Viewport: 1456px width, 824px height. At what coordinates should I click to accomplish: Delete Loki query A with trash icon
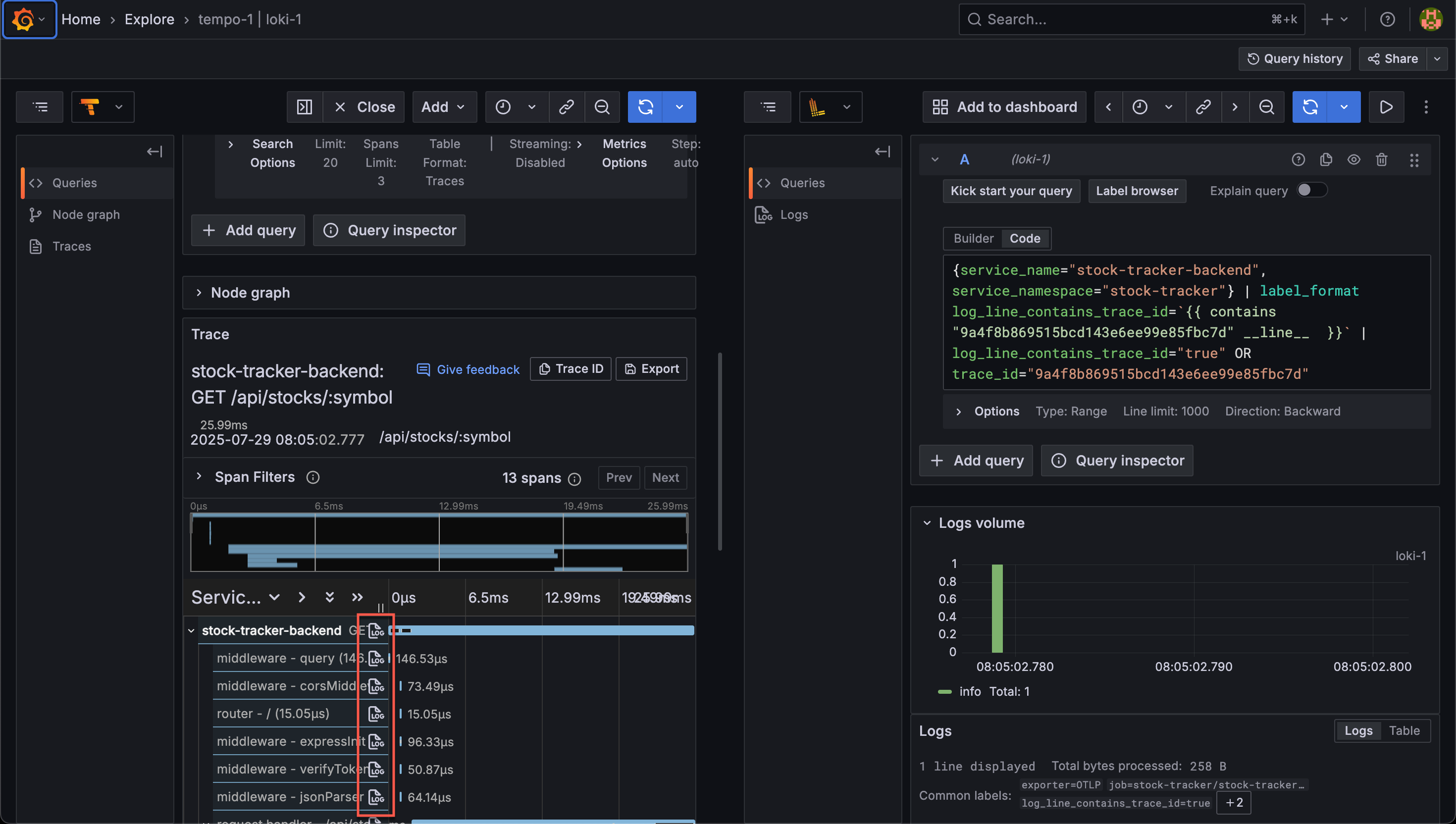[x=1381, y=159]
